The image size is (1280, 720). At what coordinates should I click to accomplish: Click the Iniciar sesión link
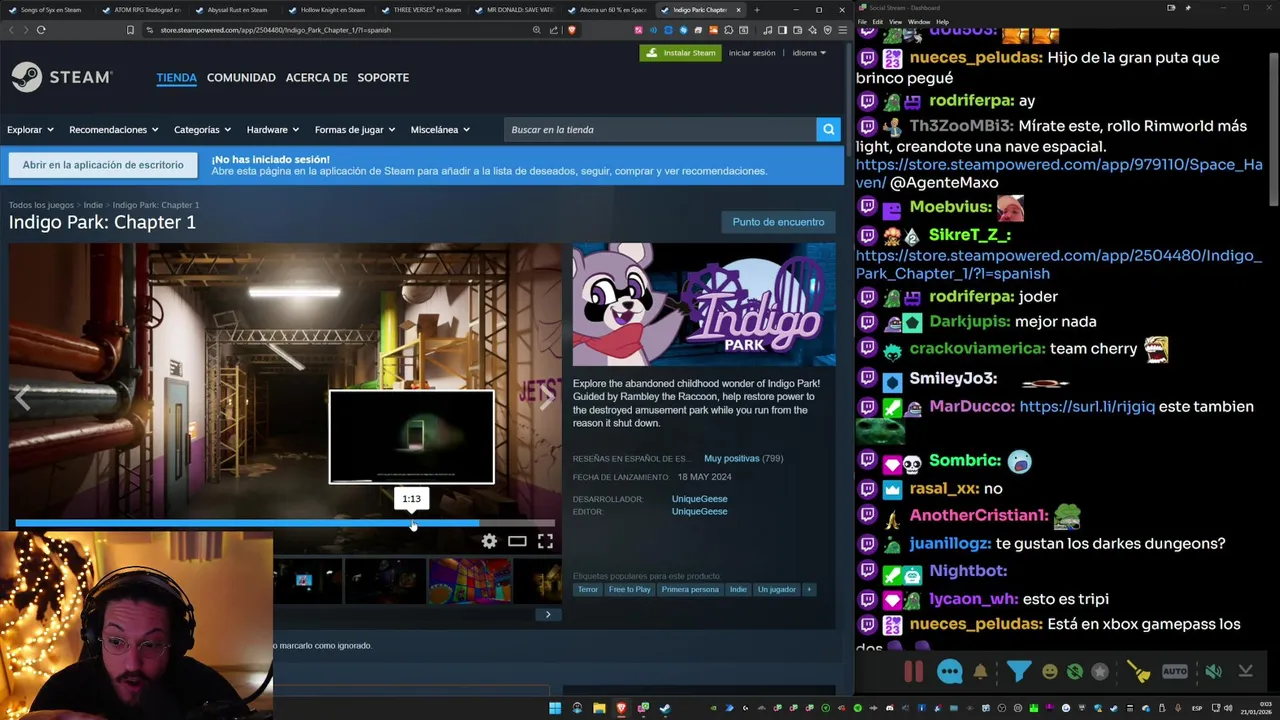[752, 53]
